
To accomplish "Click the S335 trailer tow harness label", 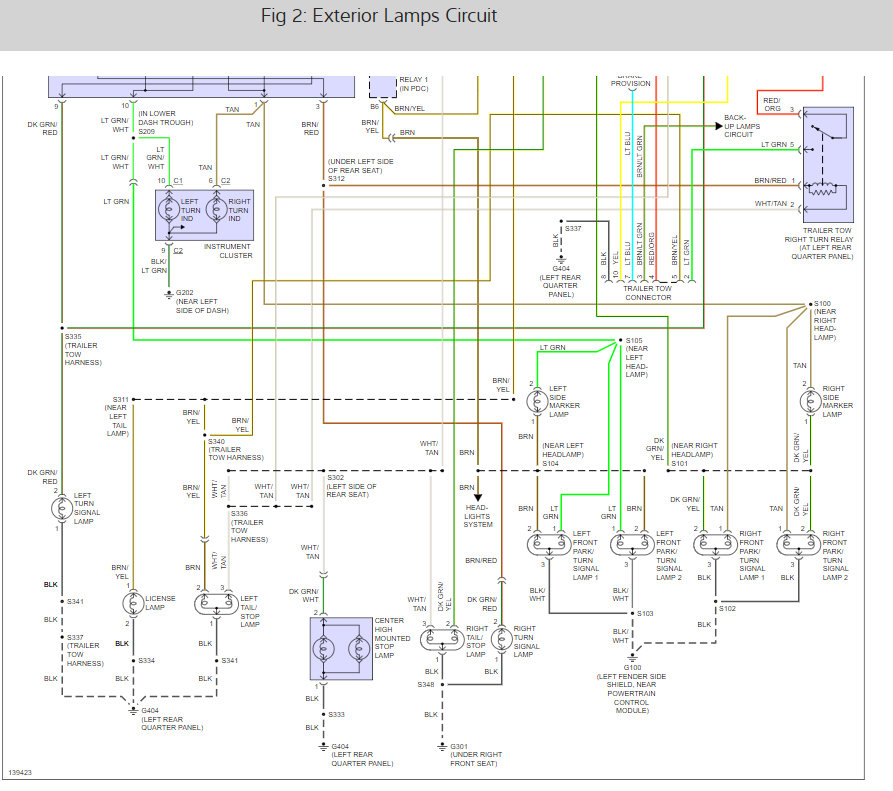I will [83, 350].
